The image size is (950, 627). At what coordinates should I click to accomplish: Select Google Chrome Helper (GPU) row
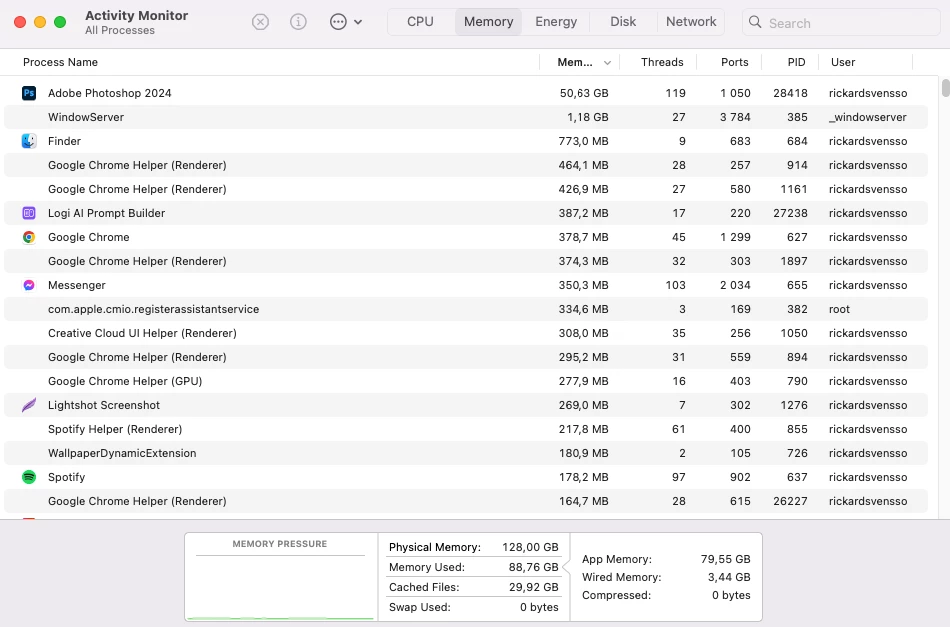[465, 381]
